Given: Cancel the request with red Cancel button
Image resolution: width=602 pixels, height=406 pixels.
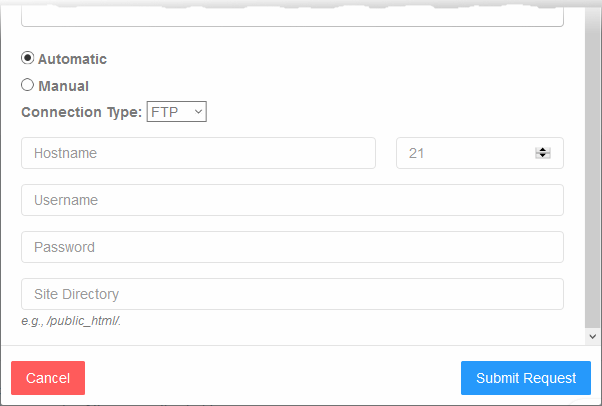Looking at the screenshot, I should 48,378.
